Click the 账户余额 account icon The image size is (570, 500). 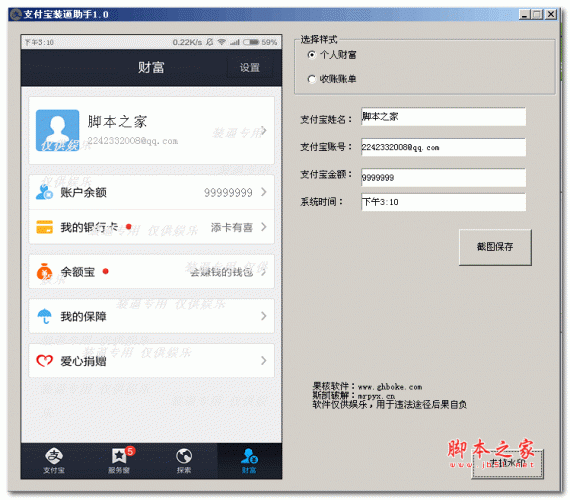[44, 192]
